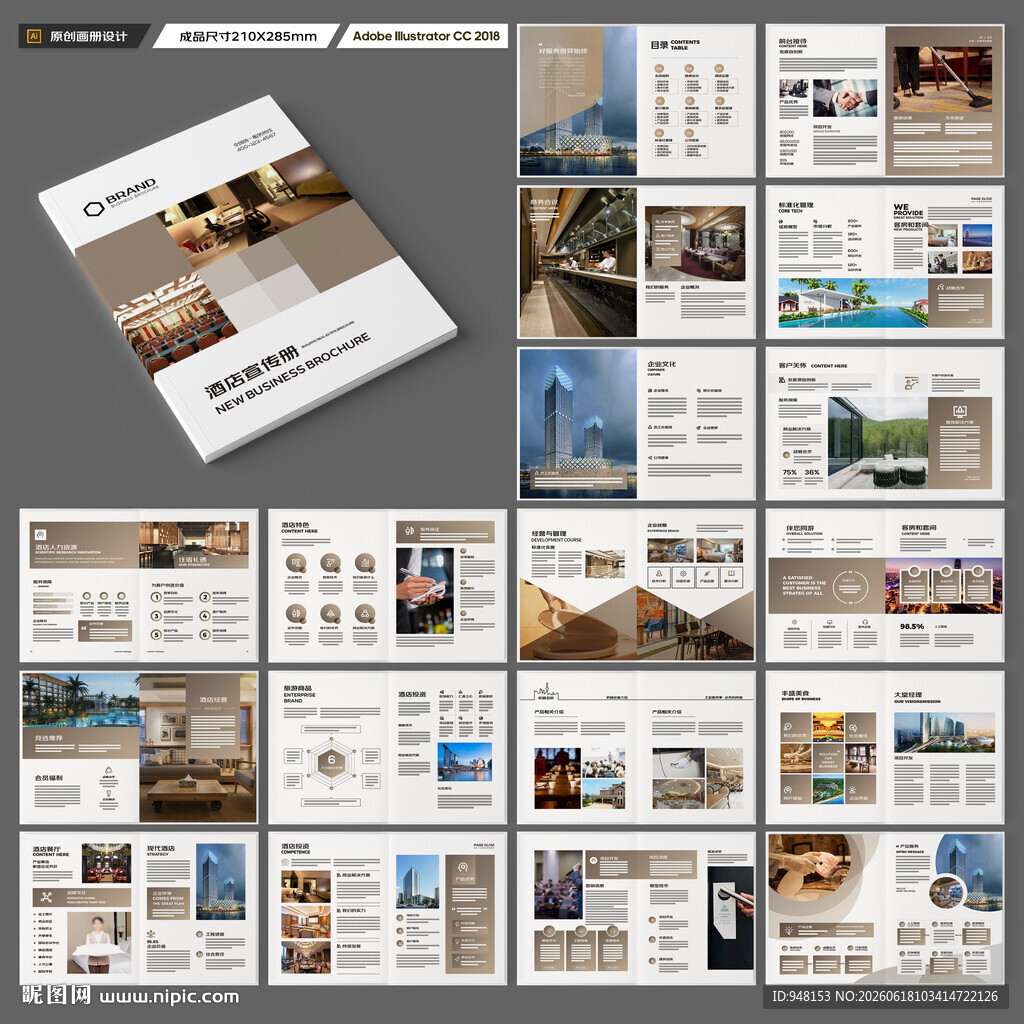Open the forest-view terrace photo
Screen dimensions: 1024x1024
coord(878,443)
